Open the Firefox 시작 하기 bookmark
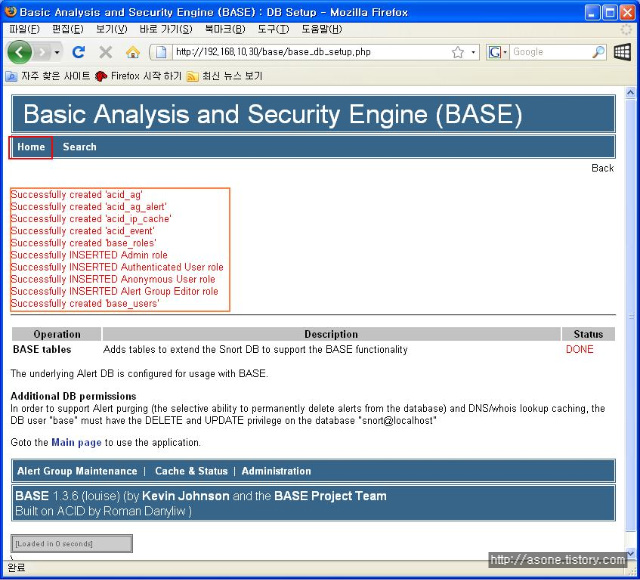Image resolution: width=640 pixels, height=580 pixels. [138, 76]
